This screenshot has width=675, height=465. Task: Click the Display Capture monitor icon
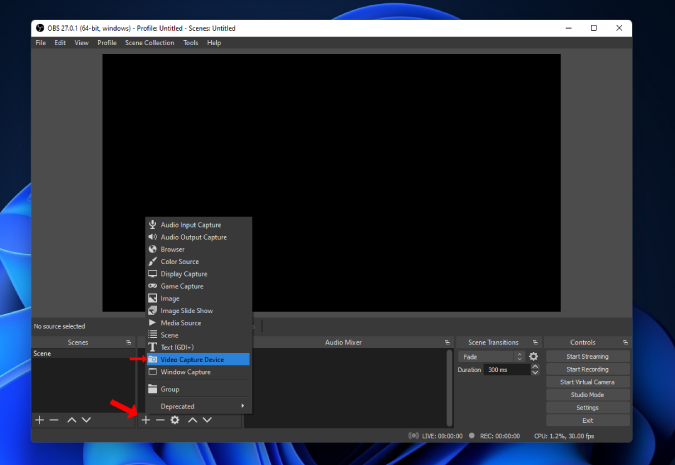(x=152, y=274)
